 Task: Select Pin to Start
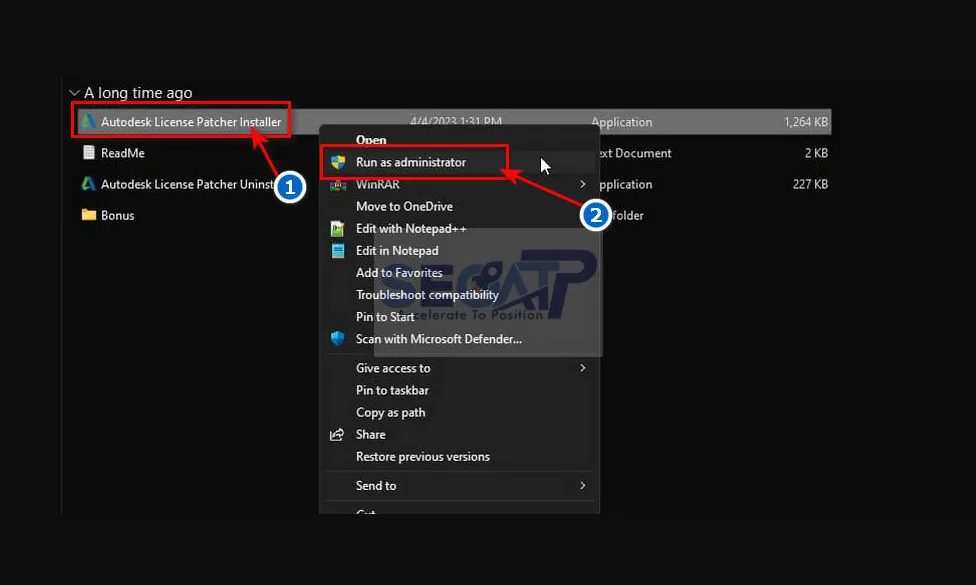coord(385,317)
